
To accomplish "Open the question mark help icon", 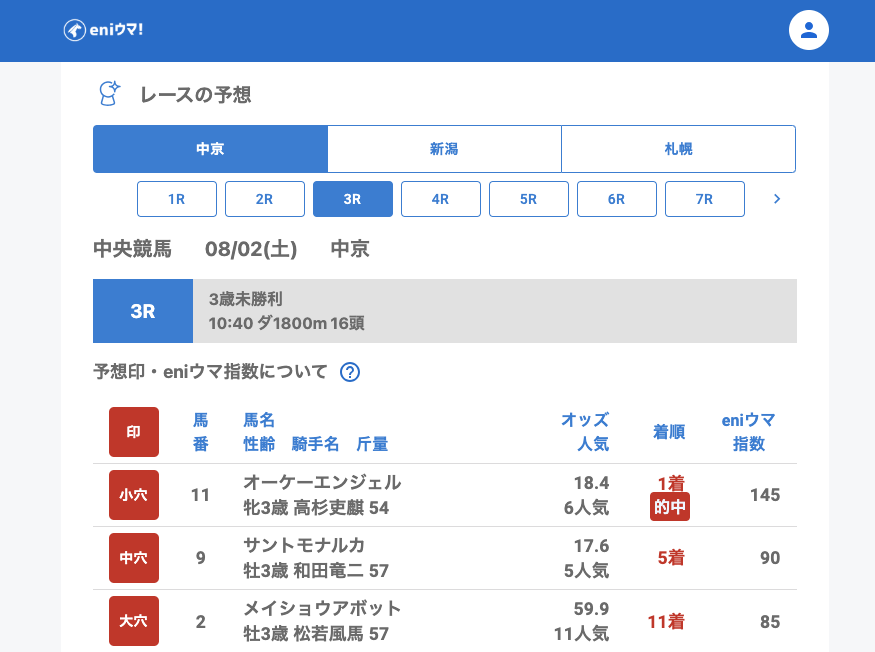I will click(350, 372).
